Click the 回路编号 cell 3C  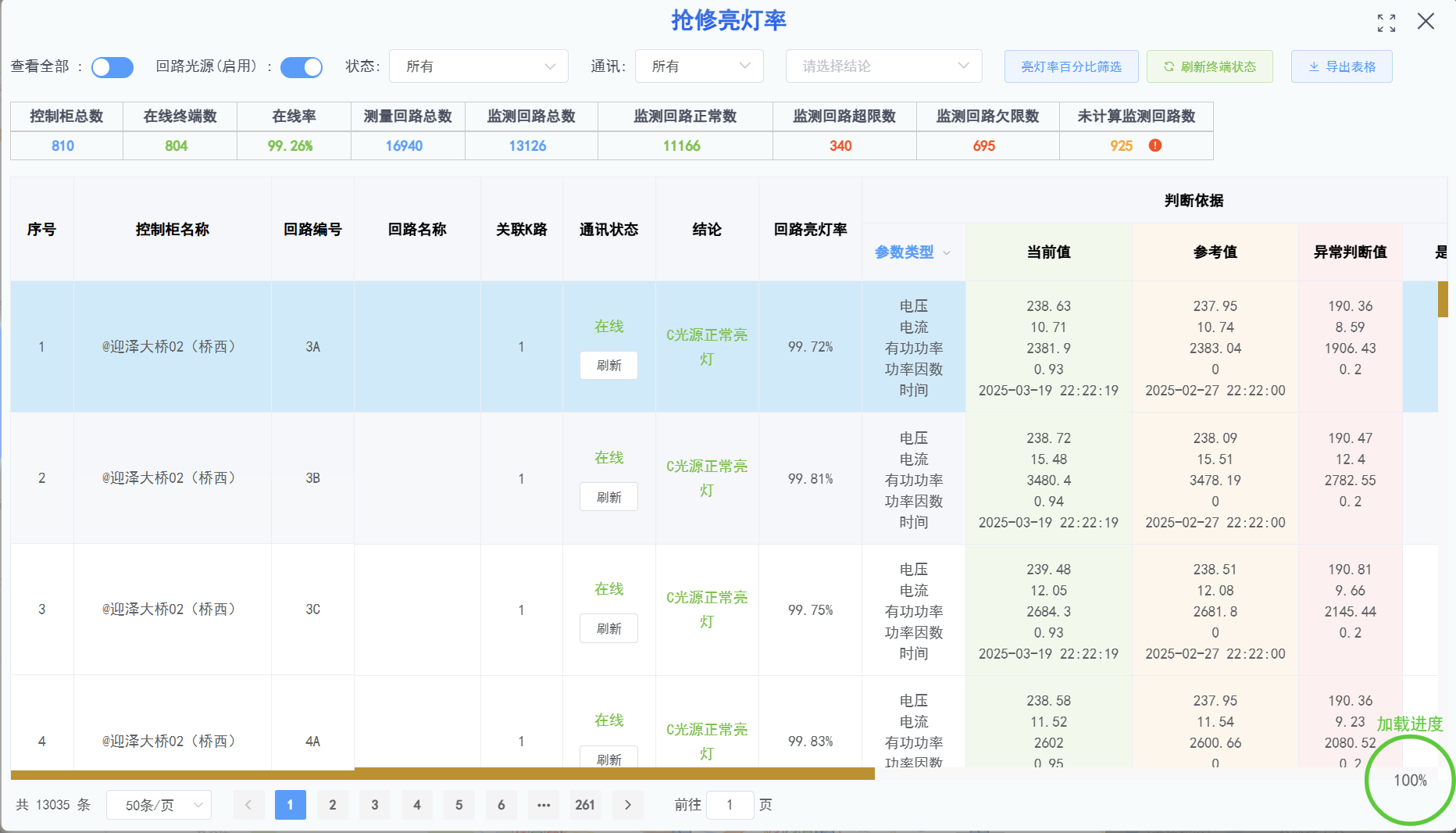coord(312,610)
